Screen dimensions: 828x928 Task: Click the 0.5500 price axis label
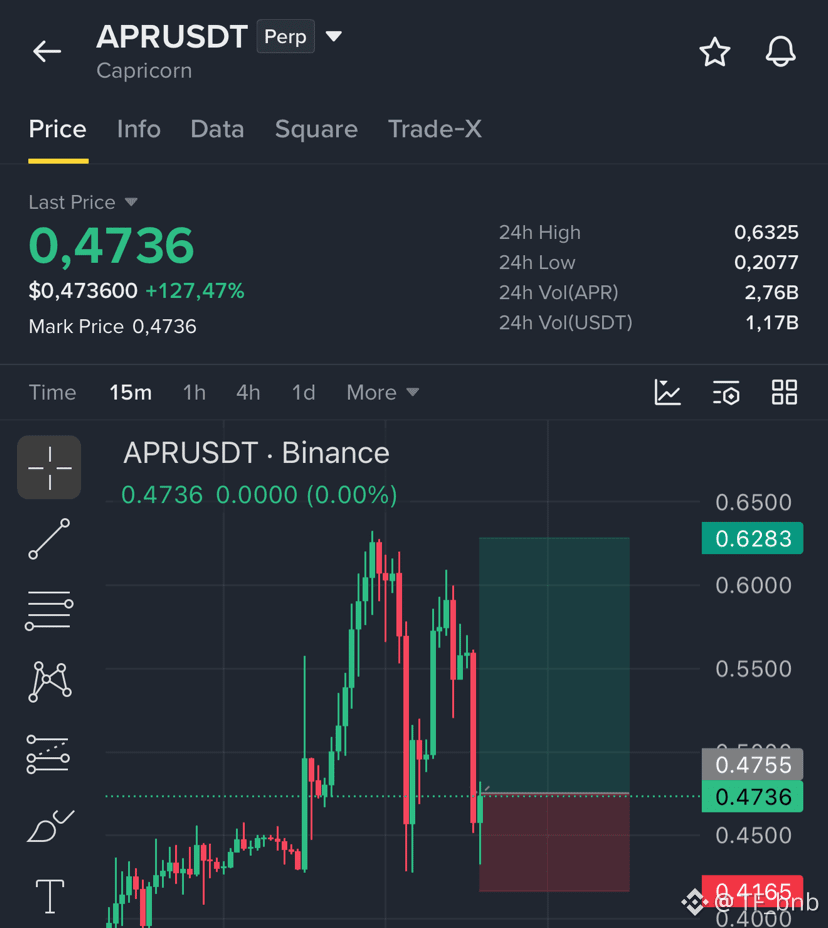click(753, 669)
